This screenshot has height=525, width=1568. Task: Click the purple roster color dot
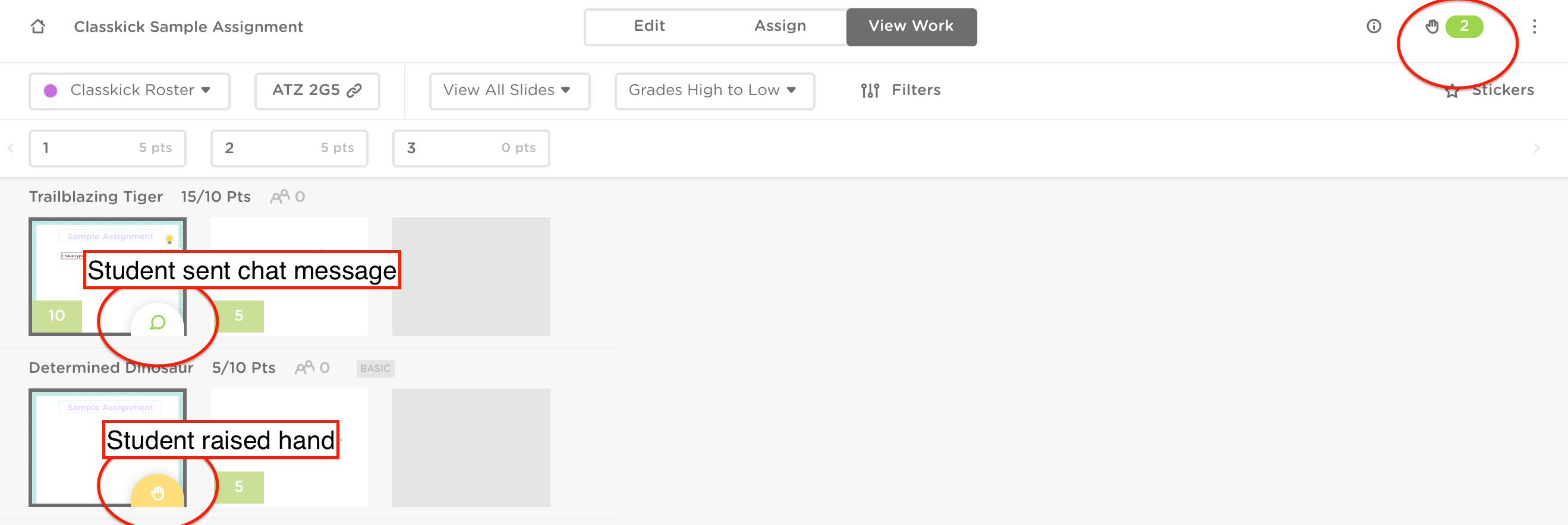tap(51, 91)
